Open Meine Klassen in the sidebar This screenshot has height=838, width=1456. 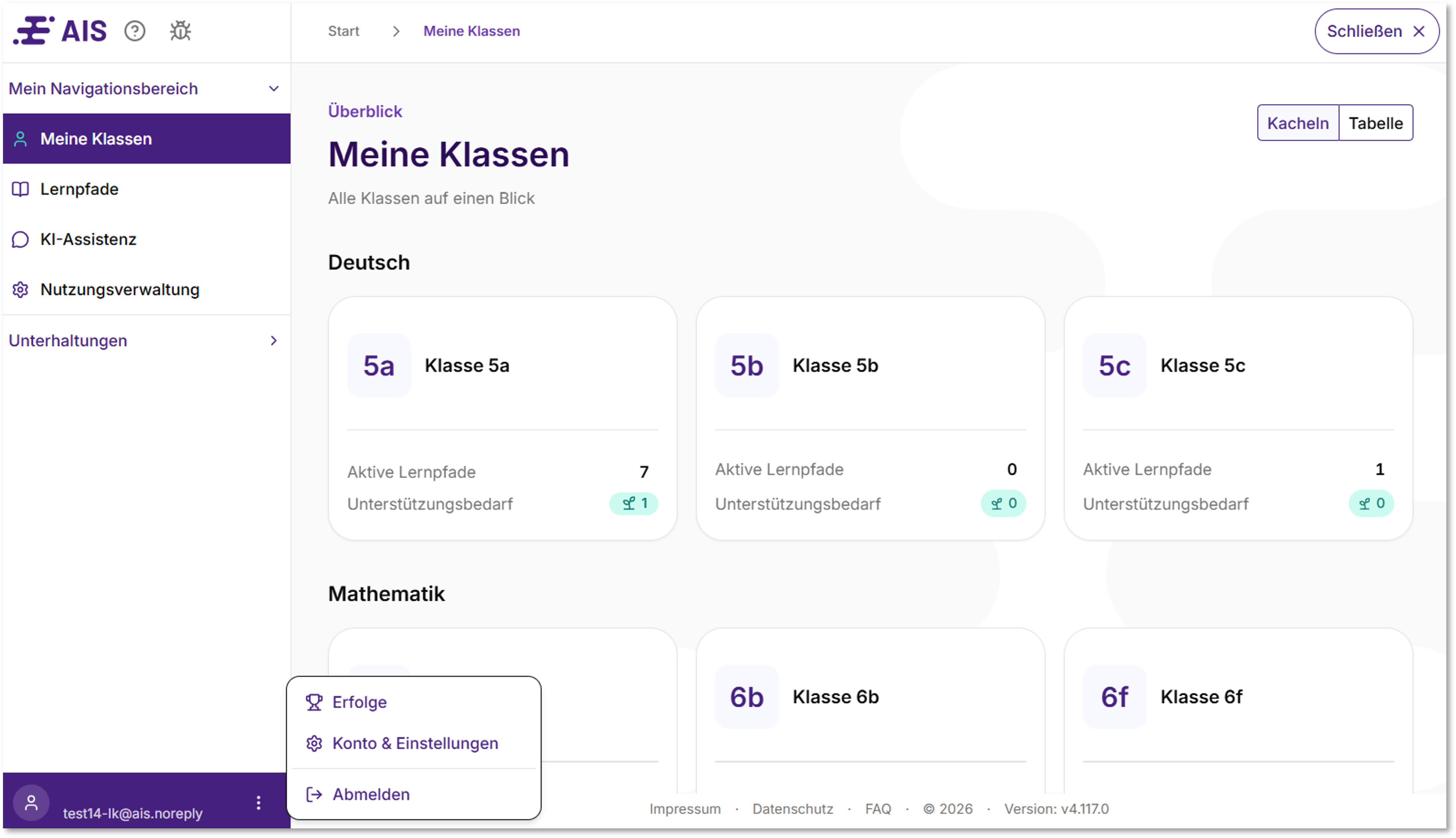[x=146, y=139]
